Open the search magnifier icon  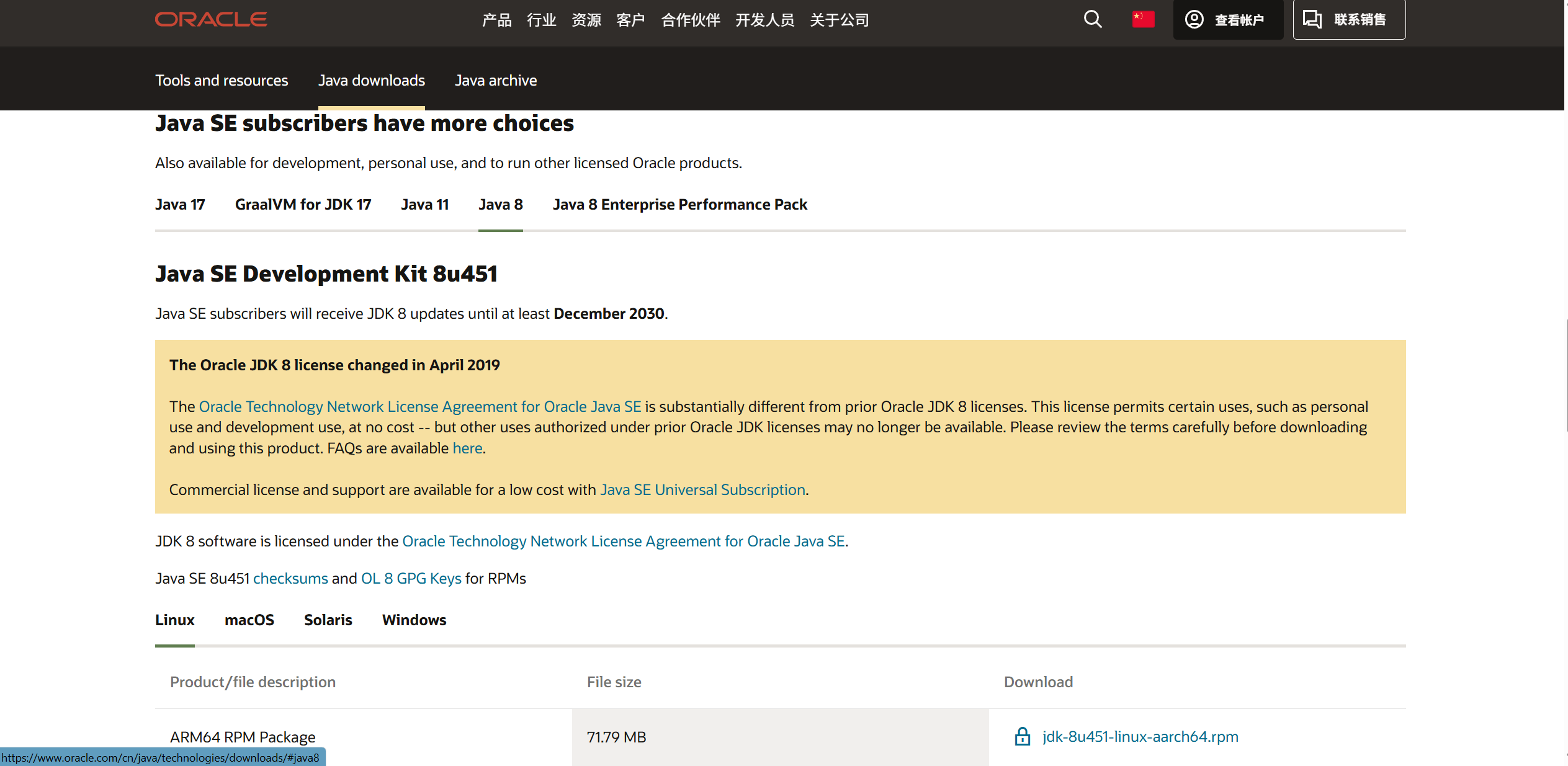pyautogui.click(x=1092, y=19)
